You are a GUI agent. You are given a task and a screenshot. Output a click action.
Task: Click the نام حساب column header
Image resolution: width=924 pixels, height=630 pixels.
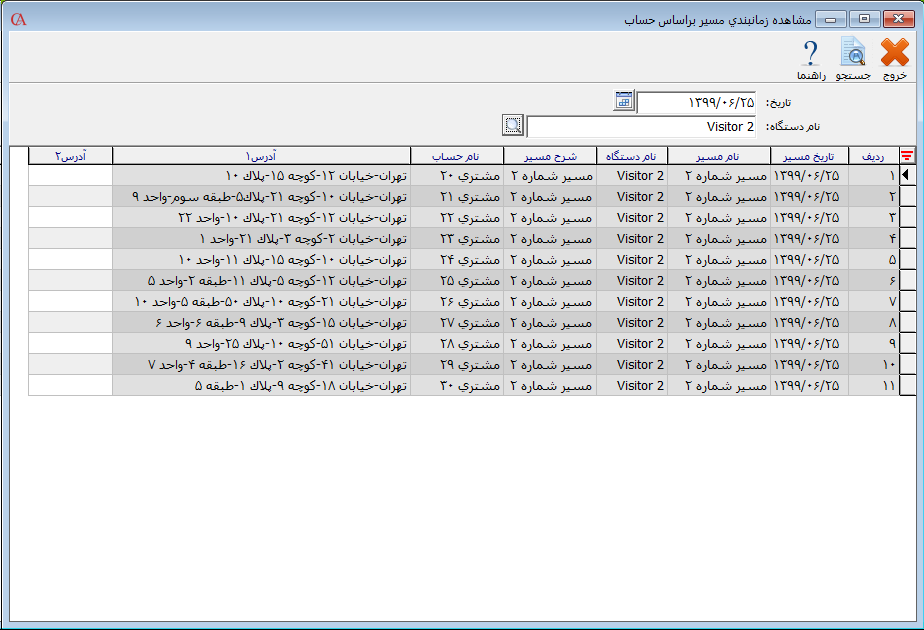coord(456,155)
